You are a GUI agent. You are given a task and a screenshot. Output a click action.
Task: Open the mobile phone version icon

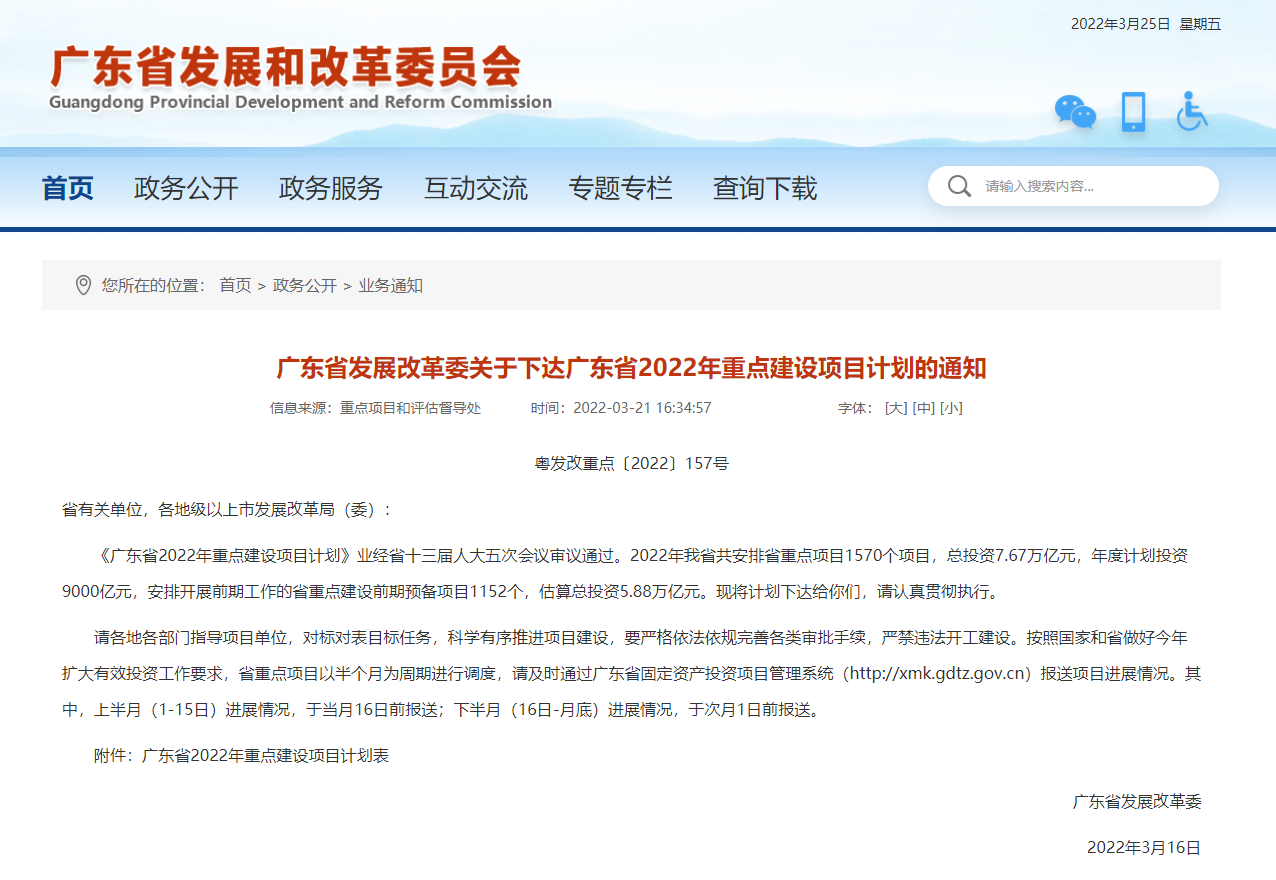[x=1133, y=112]
